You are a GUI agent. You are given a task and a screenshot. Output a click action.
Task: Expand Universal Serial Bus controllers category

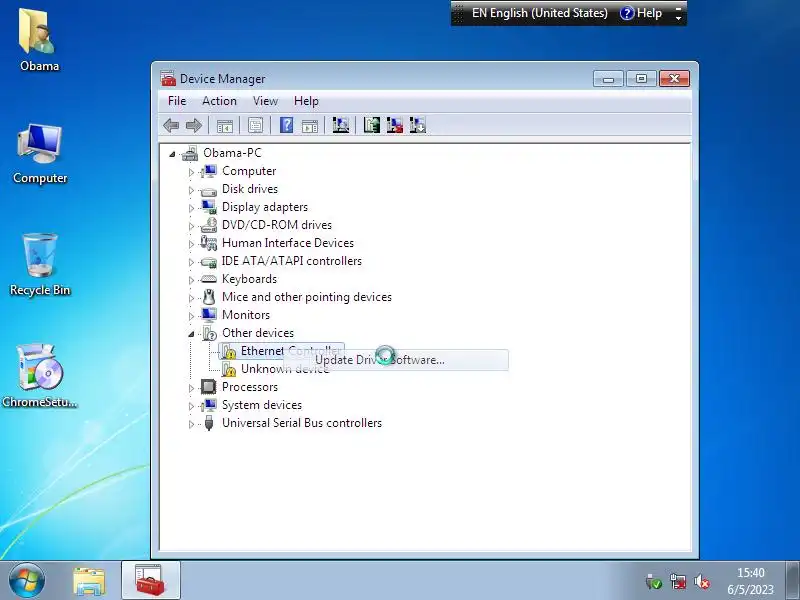coord(191,423)
